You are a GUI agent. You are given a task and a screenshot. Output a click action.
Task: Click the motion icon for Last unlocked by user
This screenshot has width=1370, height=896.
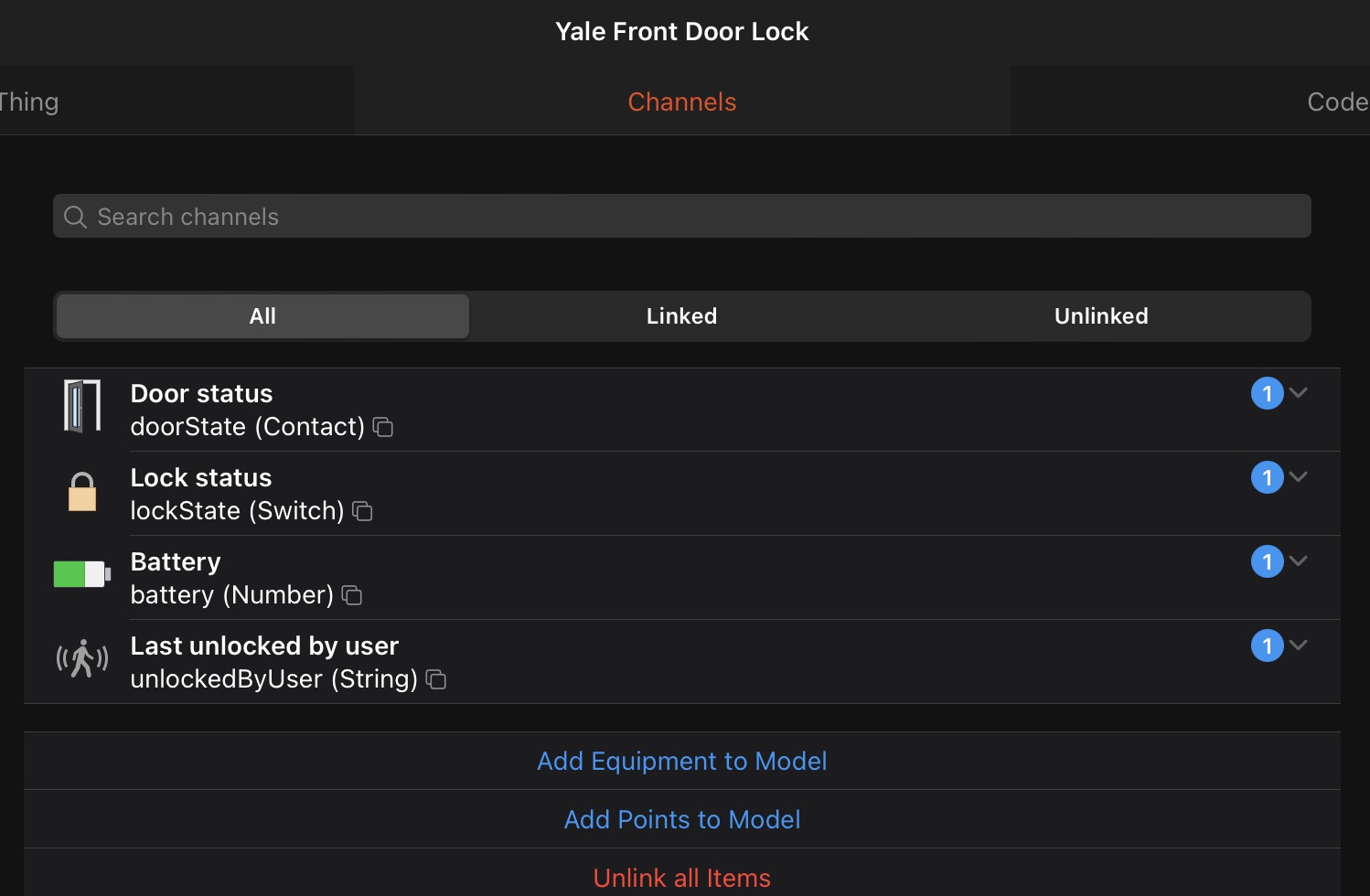(x=82, y=658)
